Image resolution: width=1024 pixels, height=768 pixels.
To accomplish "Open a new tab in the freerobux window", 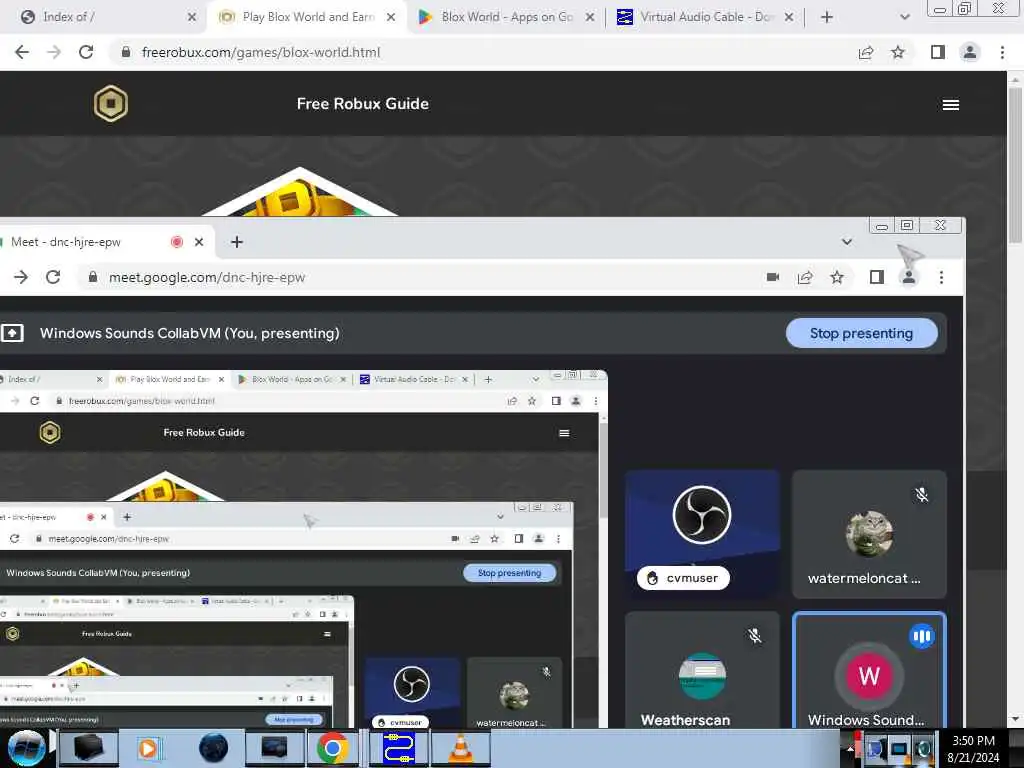I will click(x=827, y=17).
